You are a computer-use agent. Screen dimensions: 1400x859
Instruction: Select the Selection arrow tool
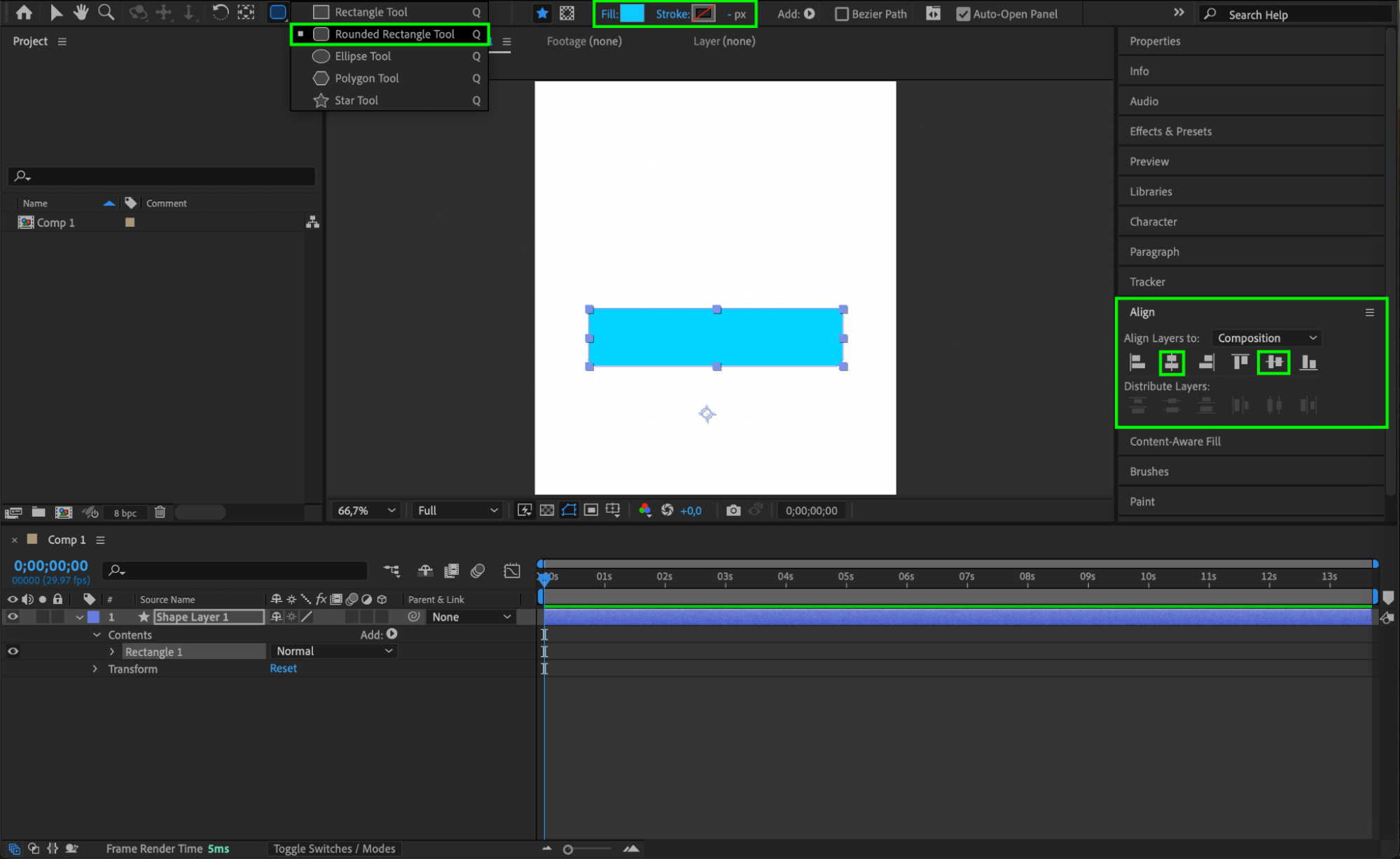56,13
